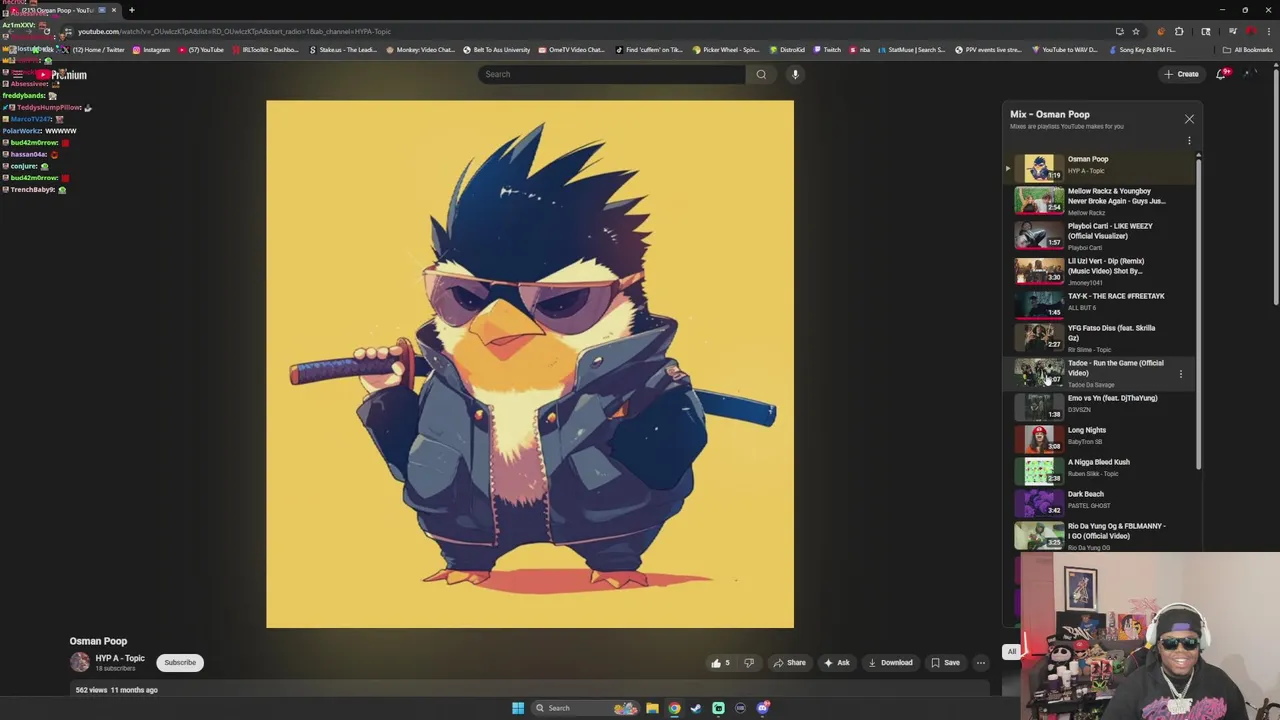
Task: Open a new browser tab
Action: pos(131,10)
